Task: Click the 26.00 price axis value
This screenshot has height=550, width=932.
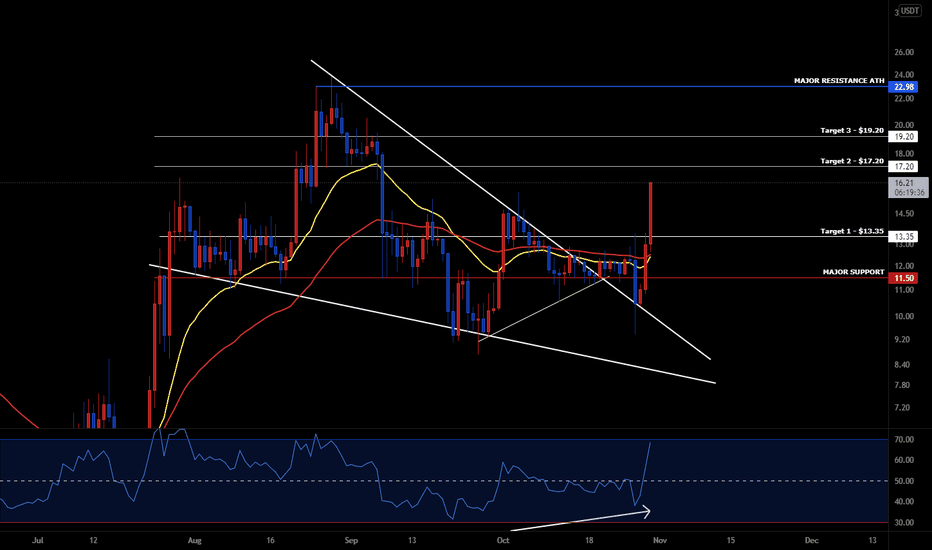Action: point(904,52)
